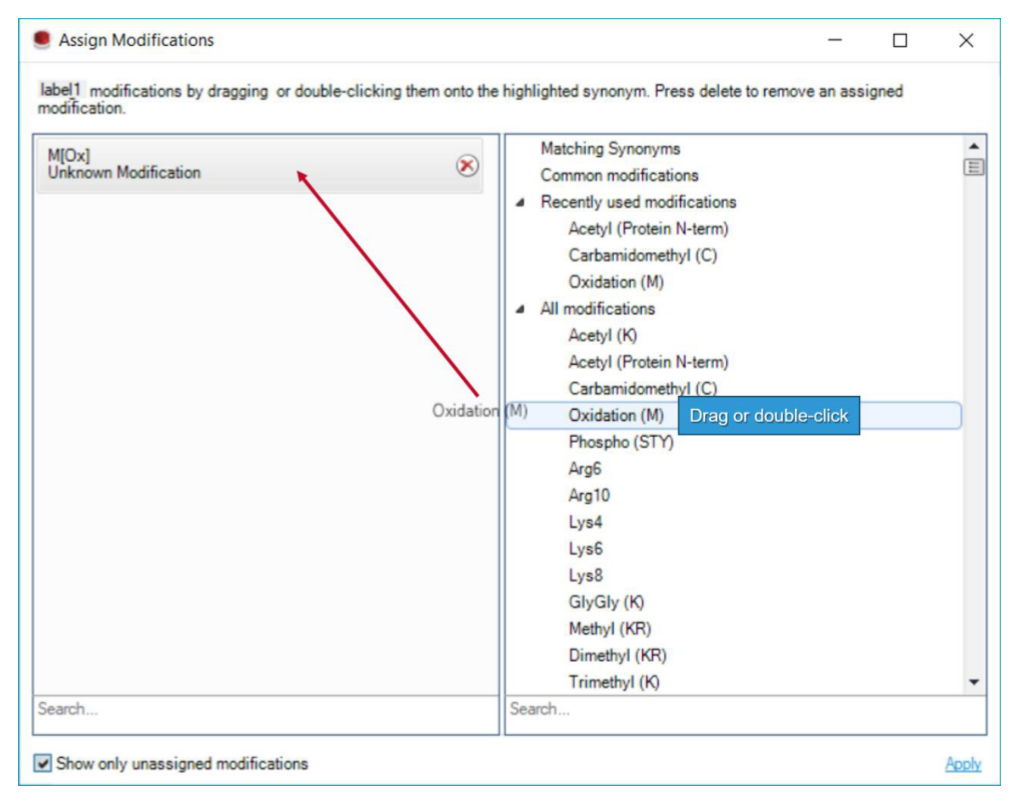This screenshot has width=1019, height=804.
Task: Minimize the Assign Modifications window
Action: pos(835,40)
